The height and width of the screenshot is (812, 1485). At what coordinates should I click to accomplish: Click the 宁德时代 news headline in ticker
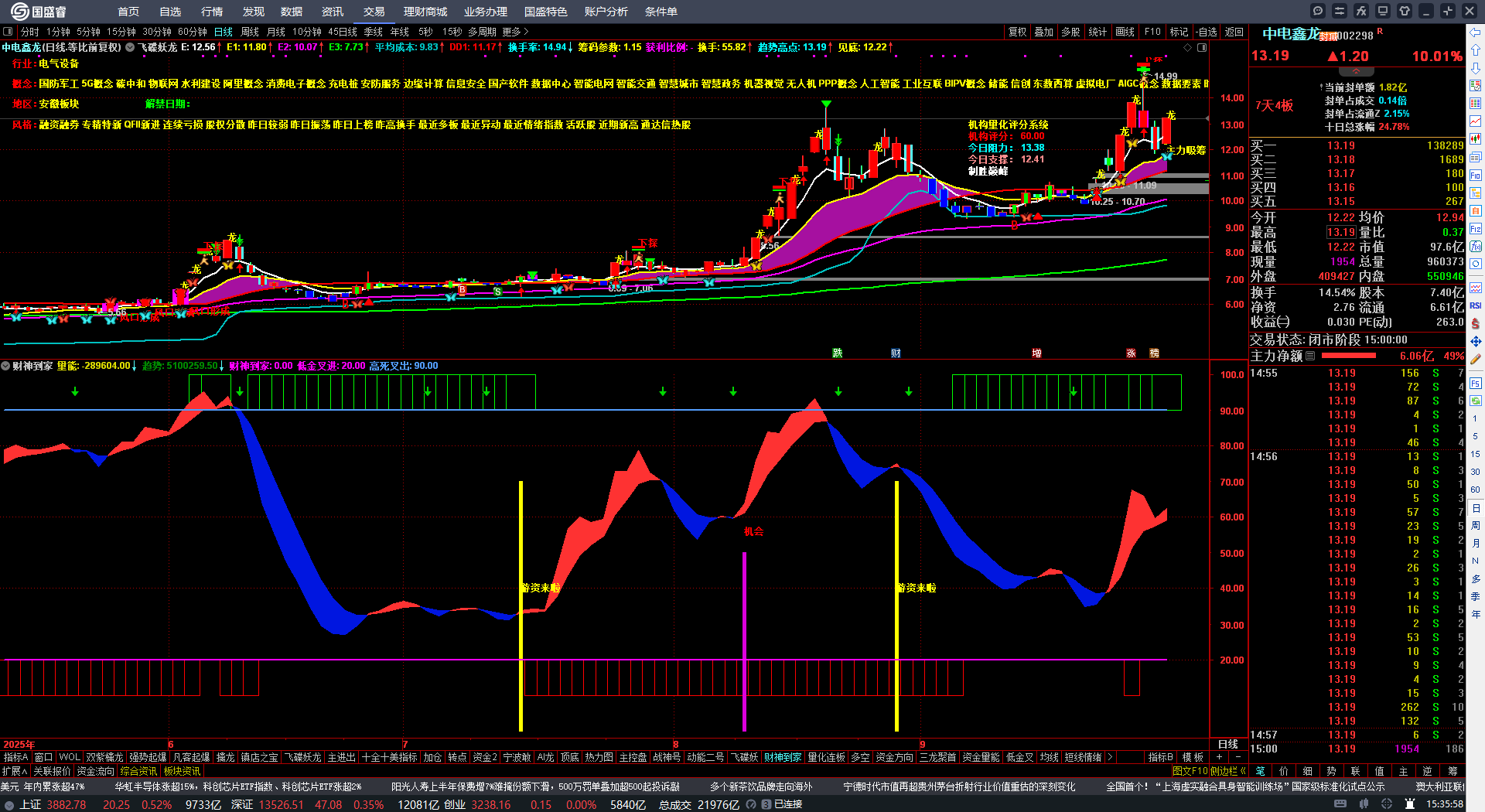959,786
